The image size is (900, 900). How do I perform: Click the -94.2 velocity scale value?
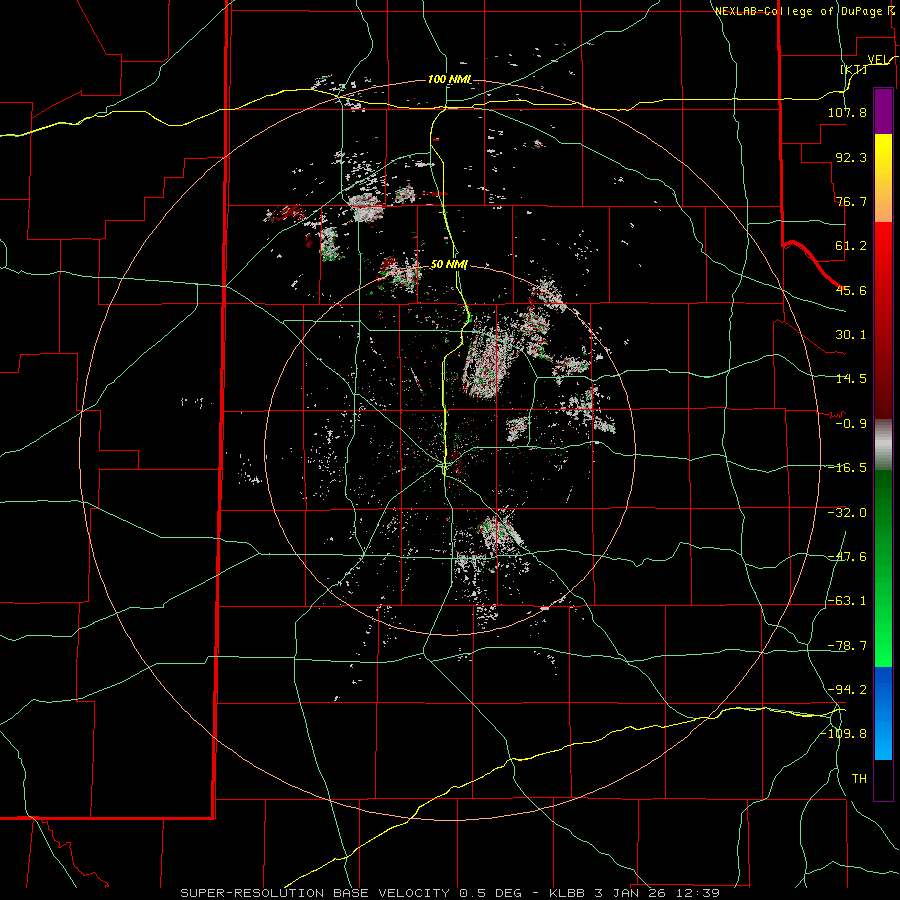tap(847, 689)
